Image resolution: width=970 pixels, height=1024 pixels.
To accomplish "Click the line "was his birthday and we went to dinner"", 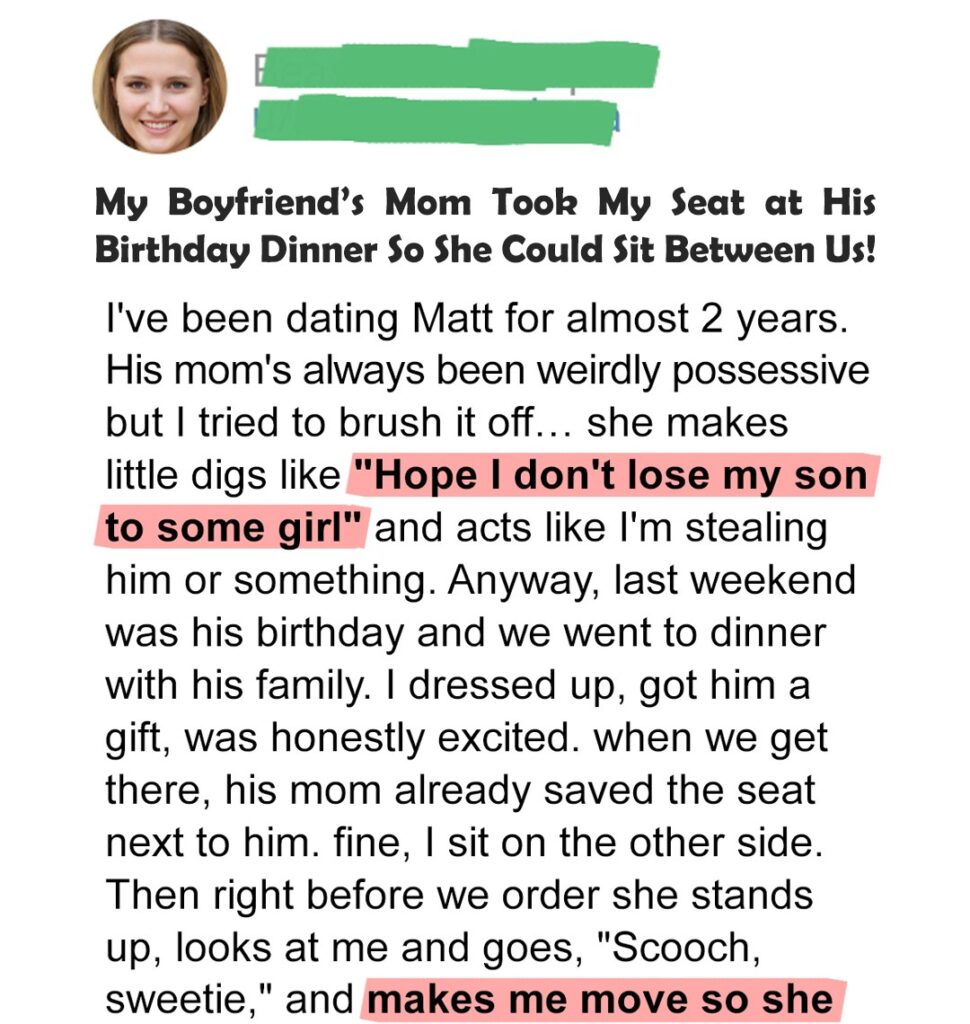I will coord(466,633).
